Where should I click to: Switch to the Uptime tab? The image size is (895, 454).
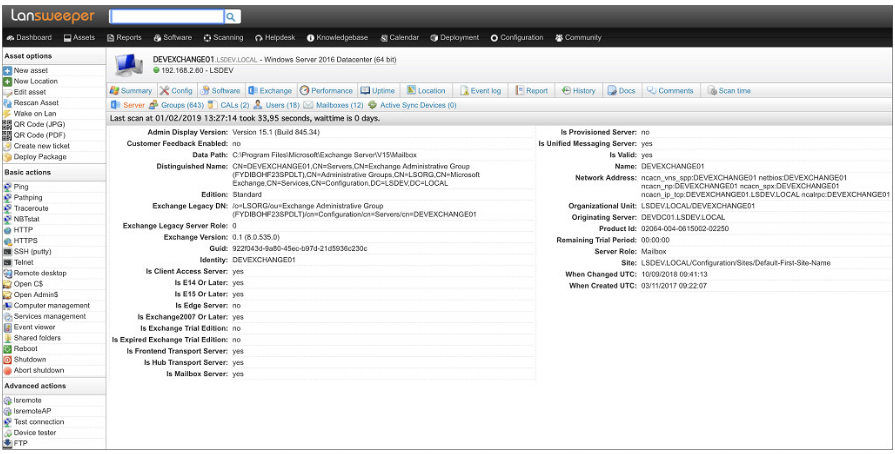(377, 91)
